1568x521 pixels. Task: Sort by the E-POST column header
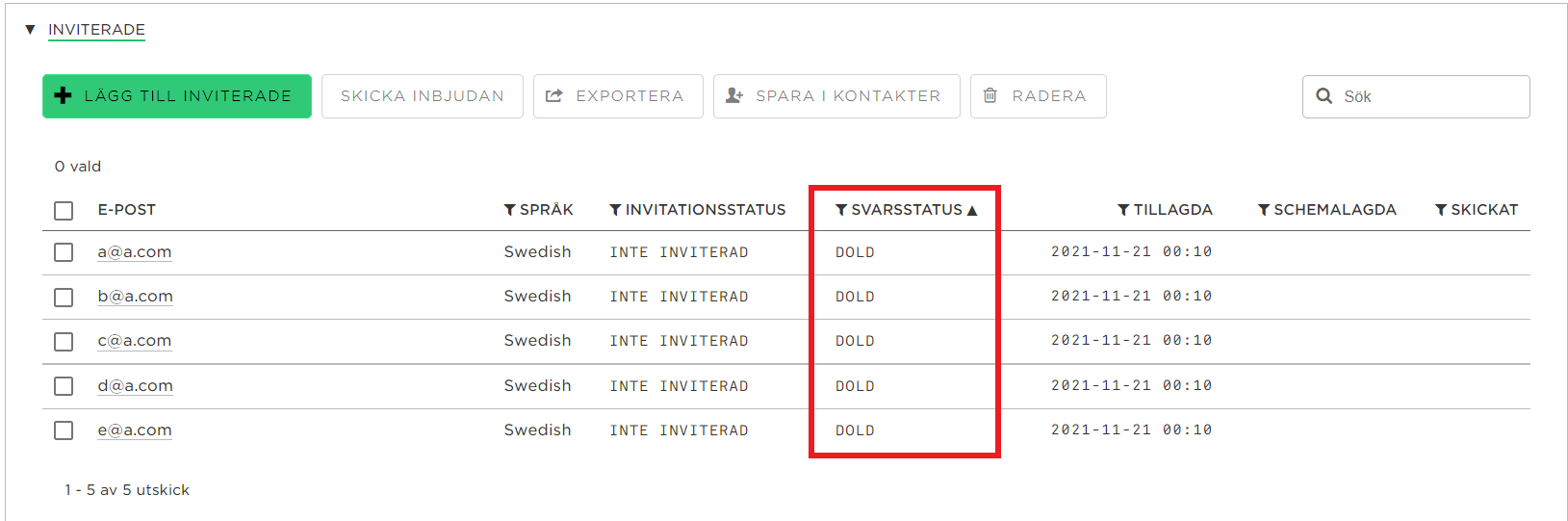point(126,210)
